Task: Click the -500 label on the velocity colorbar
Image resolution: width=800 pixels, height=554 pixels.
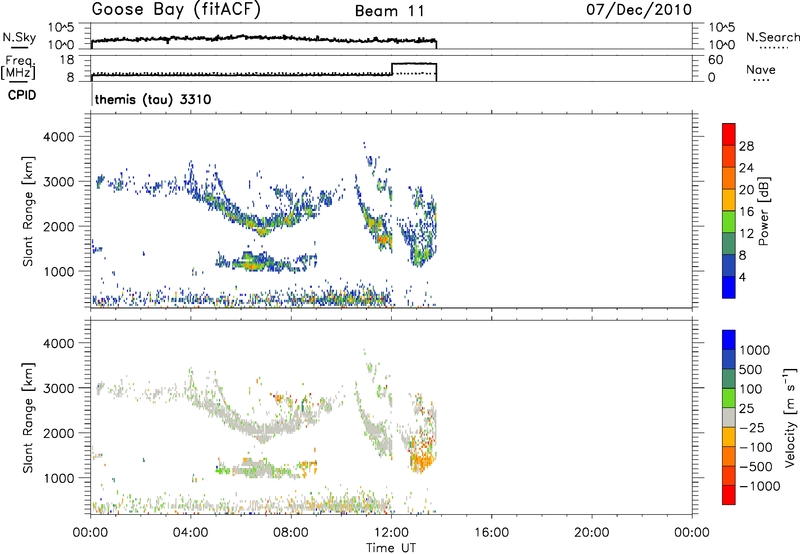Action: pos(756,466)
